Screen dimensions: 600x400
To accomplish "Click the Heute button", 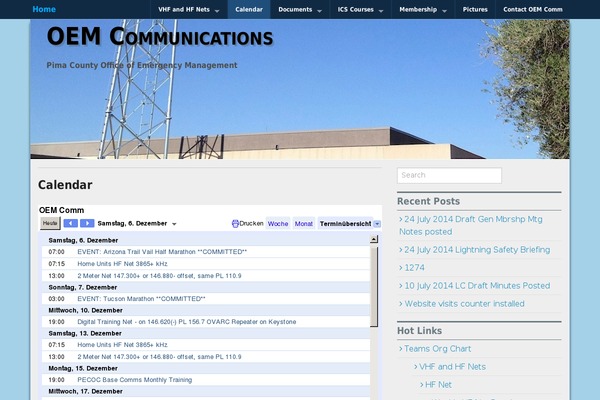I will click(50, 223).
